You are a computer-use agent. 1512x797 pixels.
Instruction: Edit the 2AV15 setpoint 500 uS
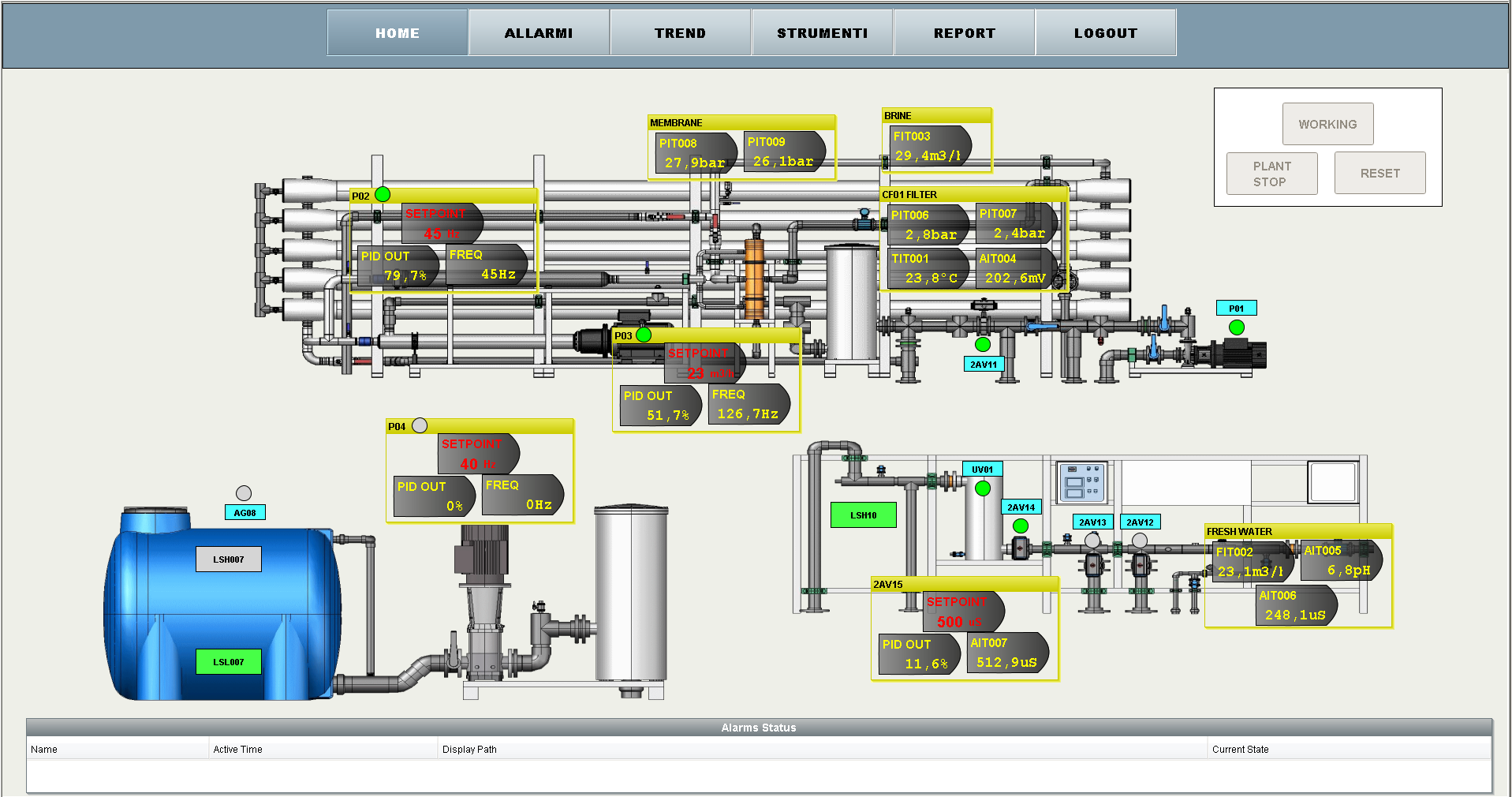(963, 612)
